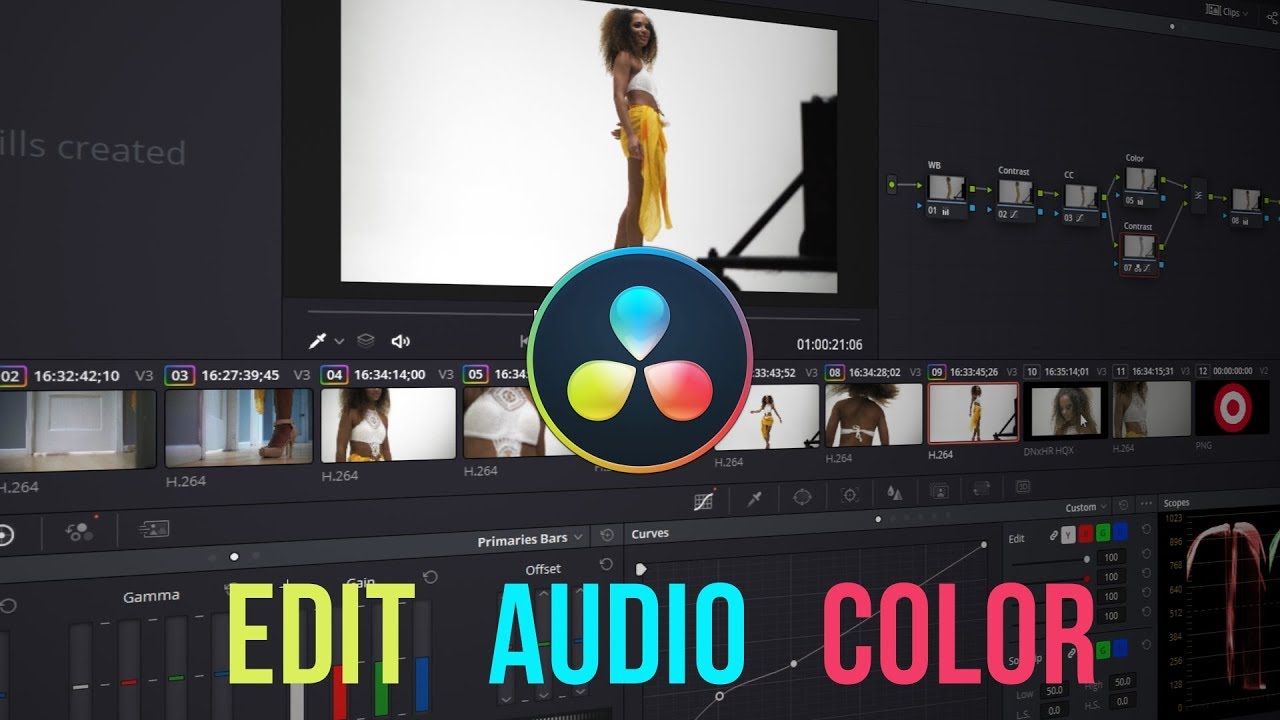Open the Power Window palette icon

802,495
